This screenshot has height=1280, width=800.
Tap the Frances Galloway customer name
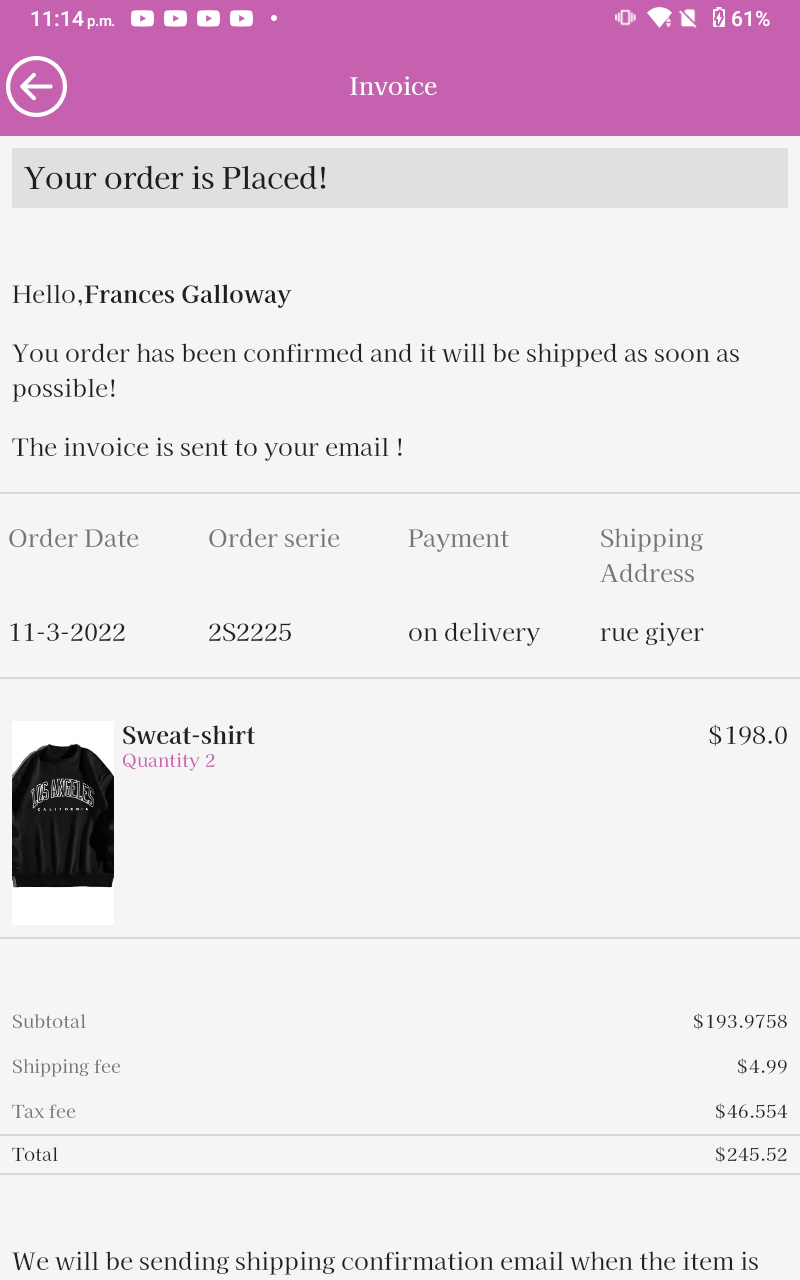pyautogui.click(x=188, y=295)
